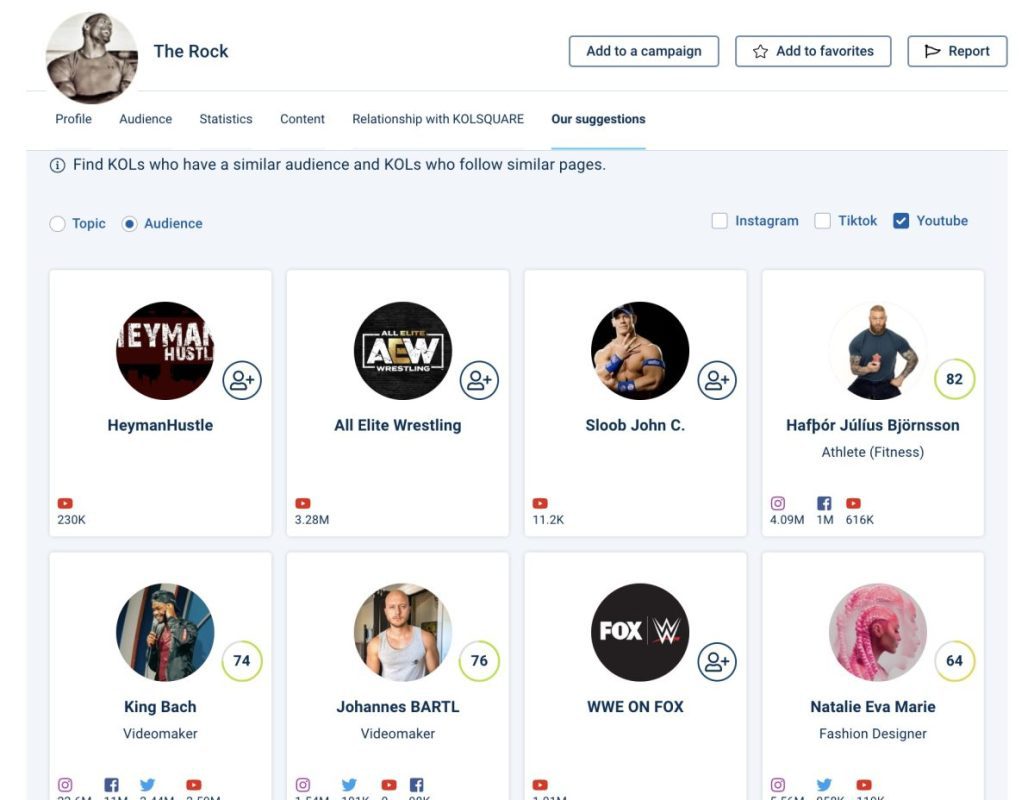Switch to the Statistics tab
Screen dimensions: 1034x800
click(226, 119)
